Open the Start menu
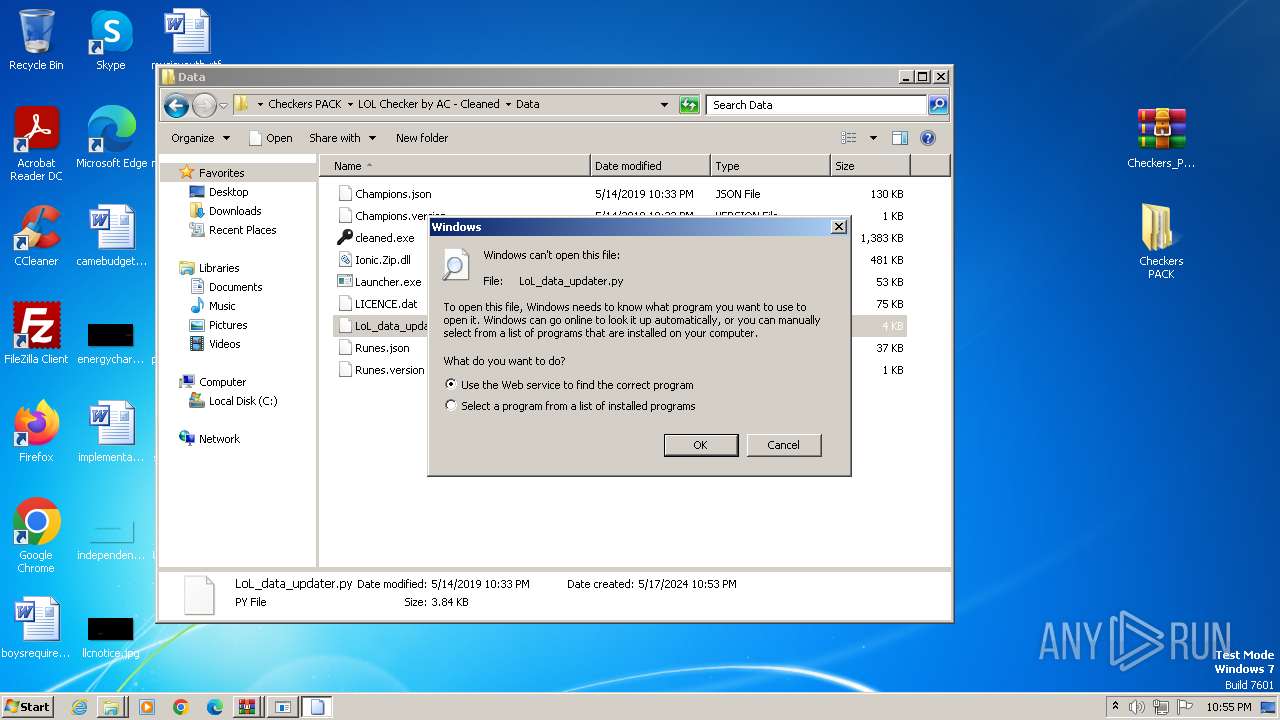1280x720 pixels. pos(27,707)
